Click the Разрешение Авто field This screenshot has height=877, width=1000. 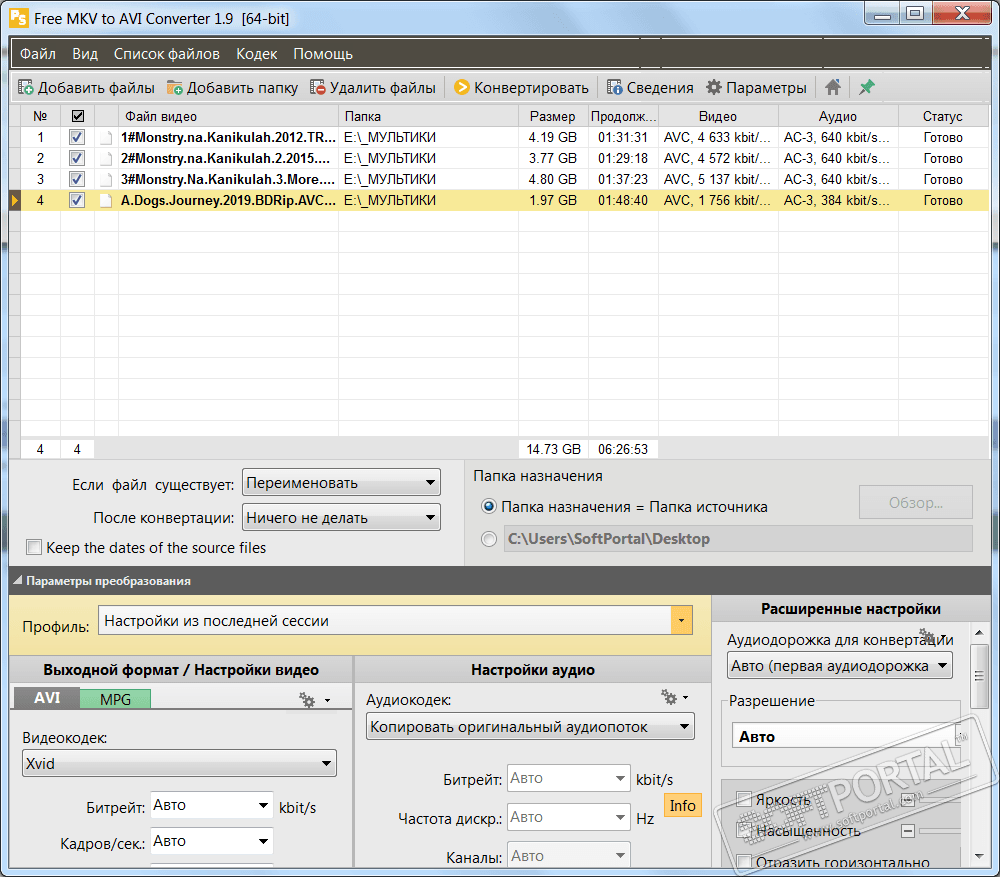pos(844,737)
